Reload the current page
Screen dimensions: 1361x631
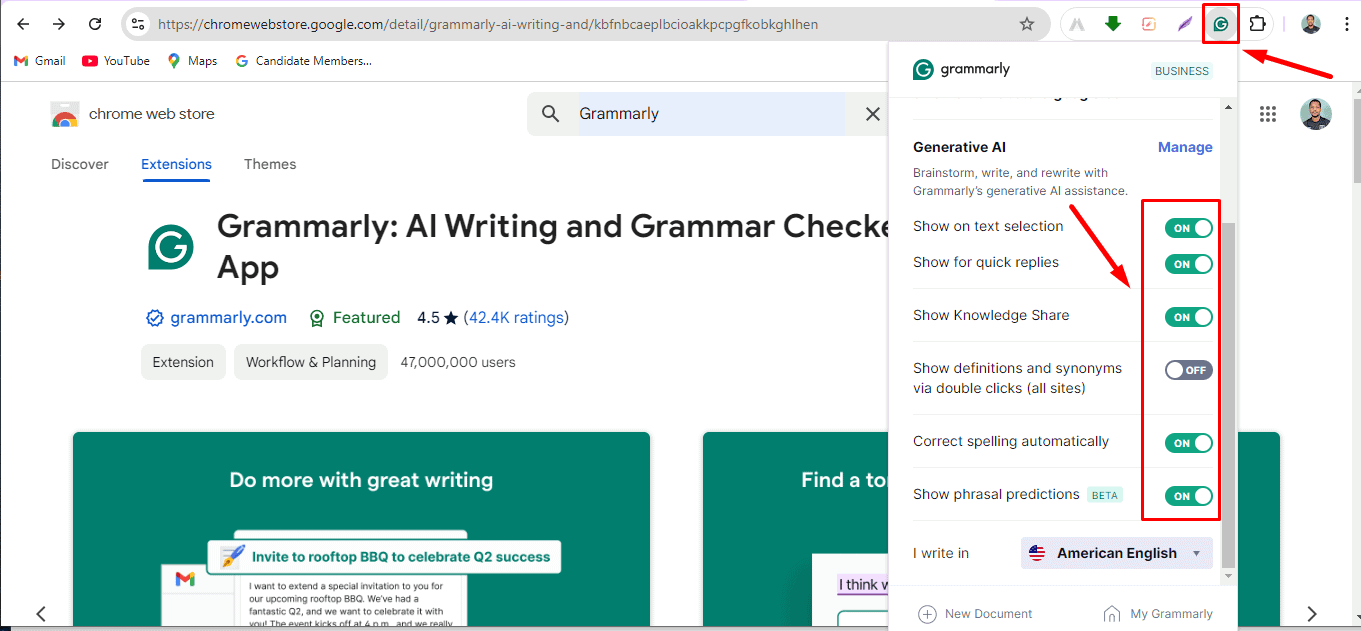(95, 24)
